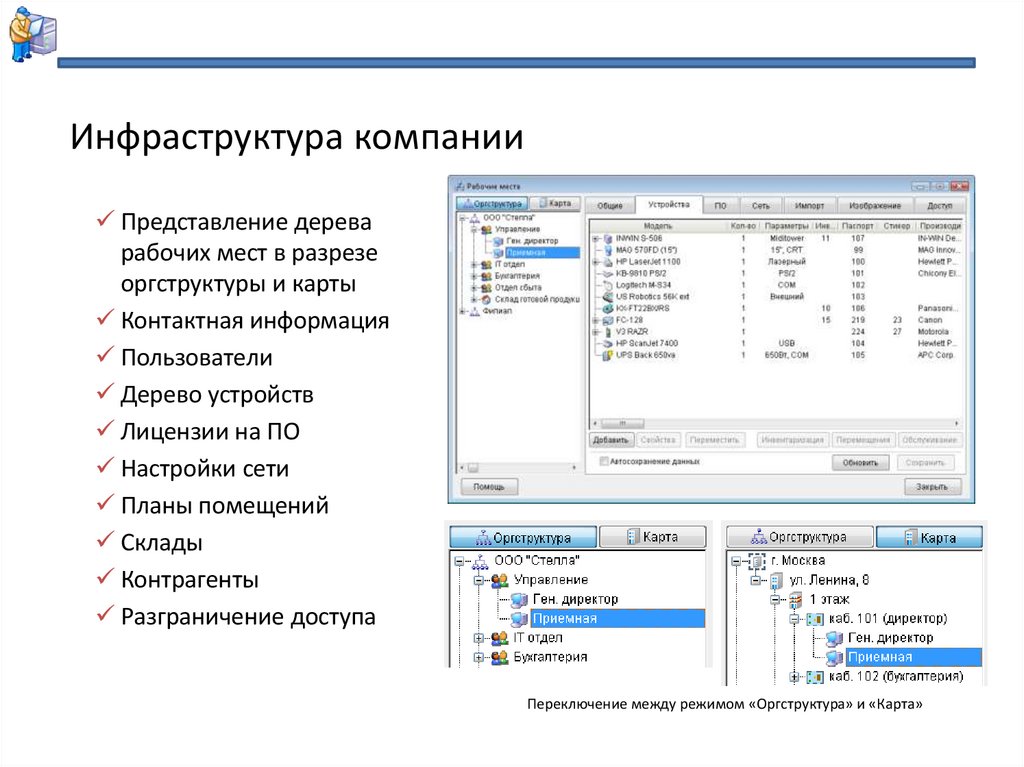The height and width of the screenshot is (767, 1024).
Task: Click the Обновить button
Action: [863, 461]
